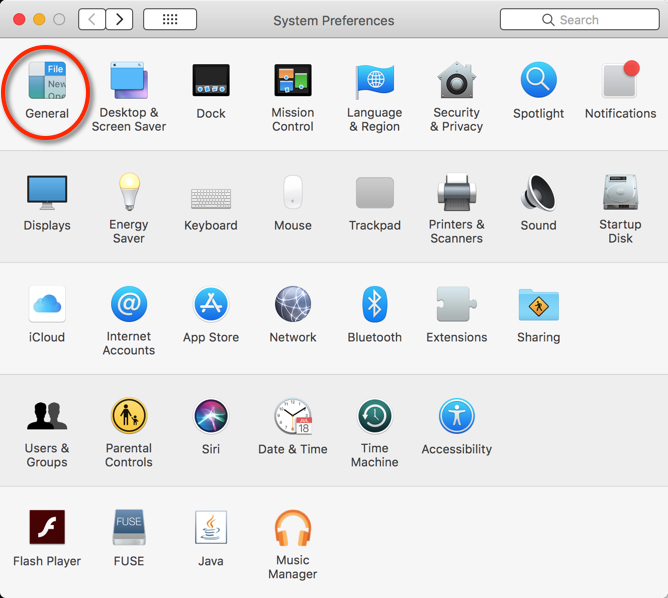Close the System Preferences window
Viewport: 668px width, 598px height.
(x=19, y=19)
